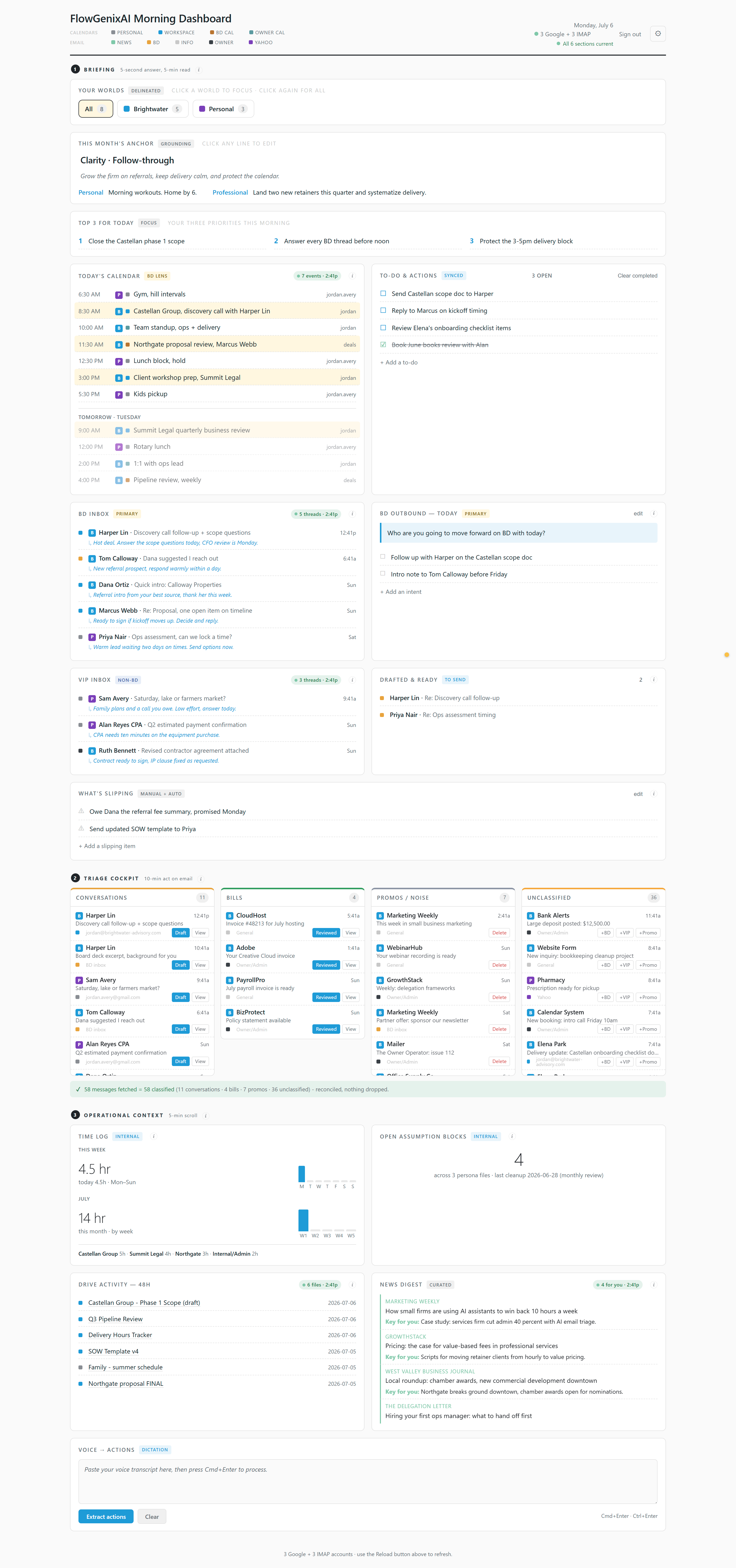Viewport: 736px width, 1568px height.
Task: Tick Review Elena's onboarding checklist items
Action: pos(383,327)
